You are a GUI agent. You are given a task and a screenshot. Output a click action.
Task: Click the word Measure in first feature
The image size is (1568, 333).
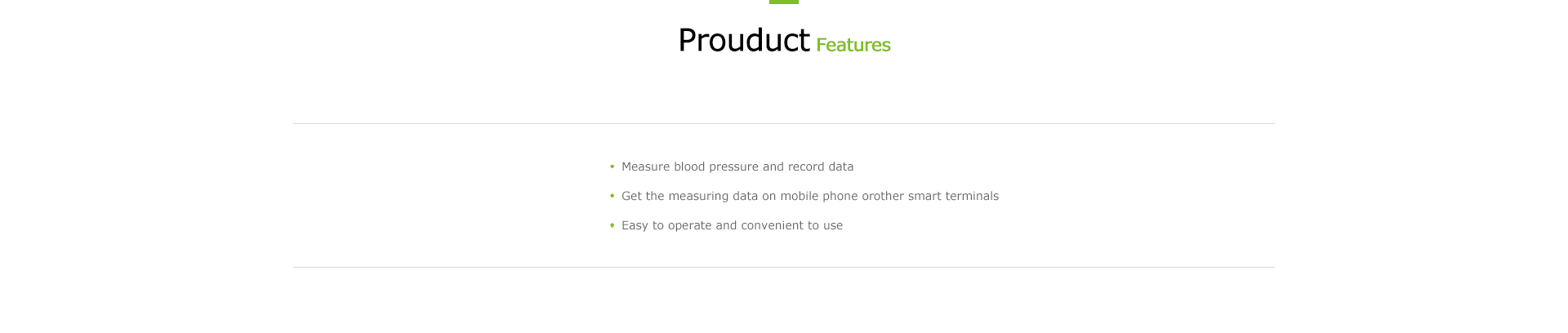click(646, 166)
